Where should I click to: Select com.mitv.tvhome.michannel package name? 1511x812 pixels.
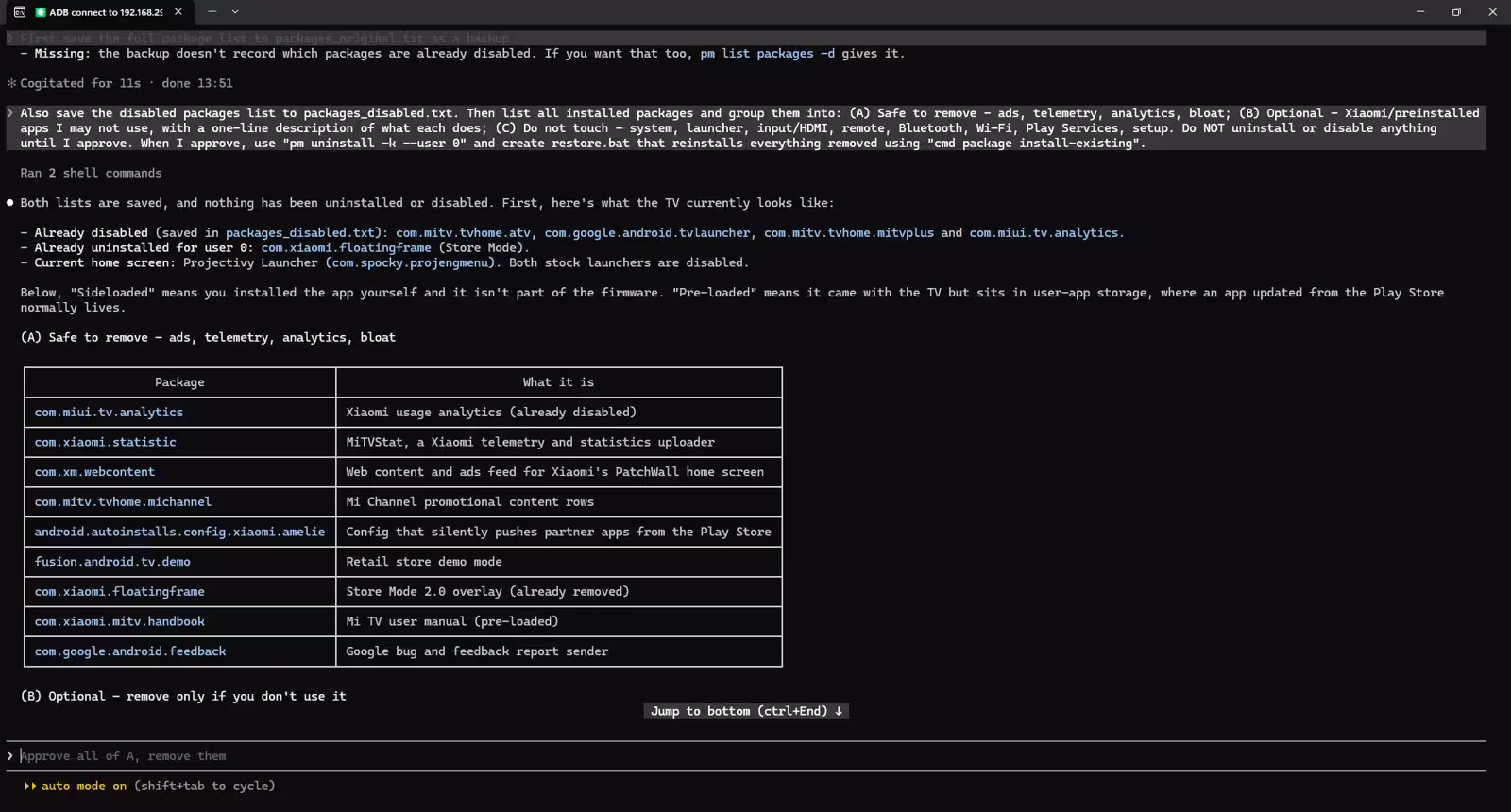[123, 502]
